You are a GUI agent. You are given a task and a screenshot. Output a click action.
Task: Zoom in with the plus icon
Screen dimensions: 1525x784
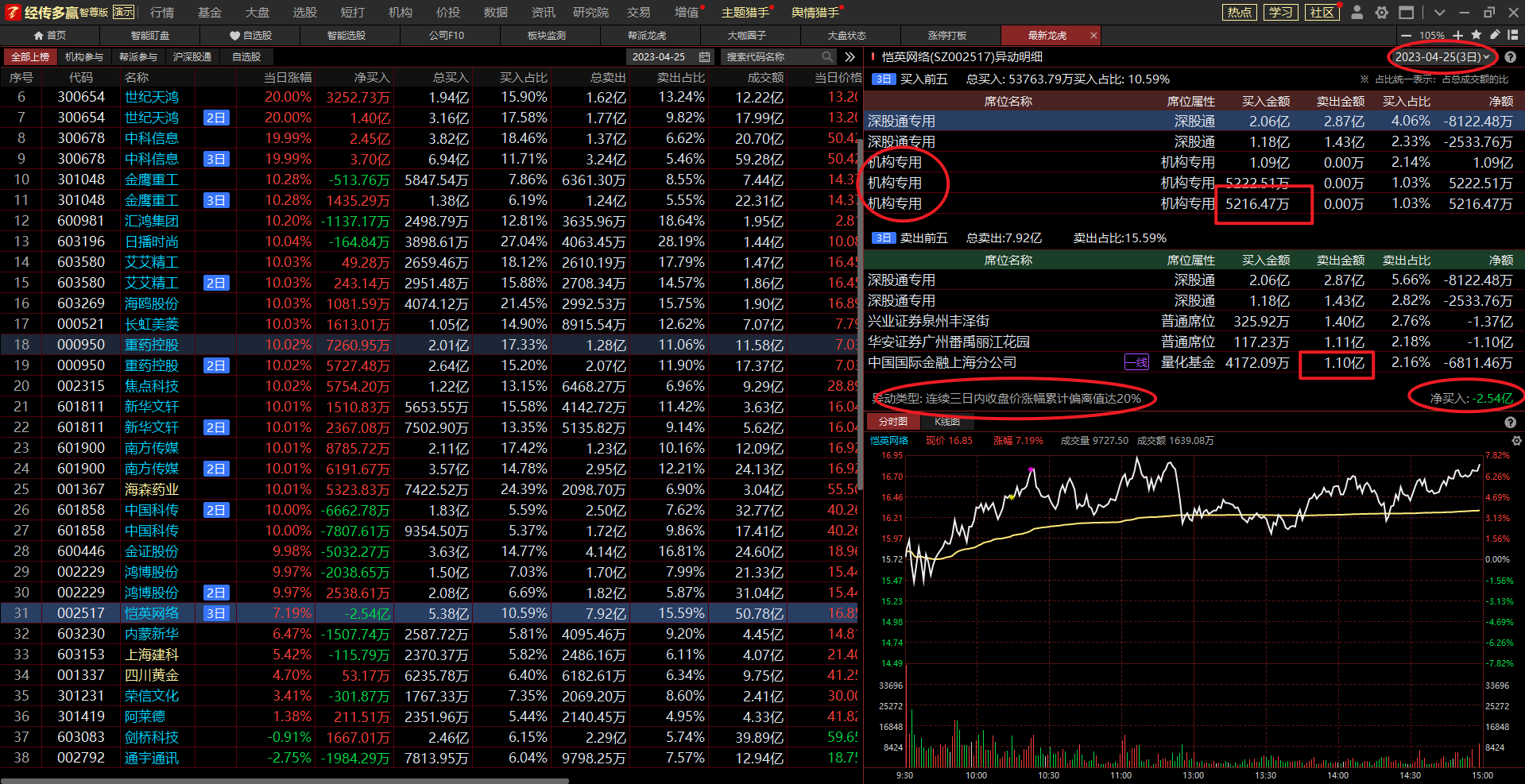click(1458, 36)
